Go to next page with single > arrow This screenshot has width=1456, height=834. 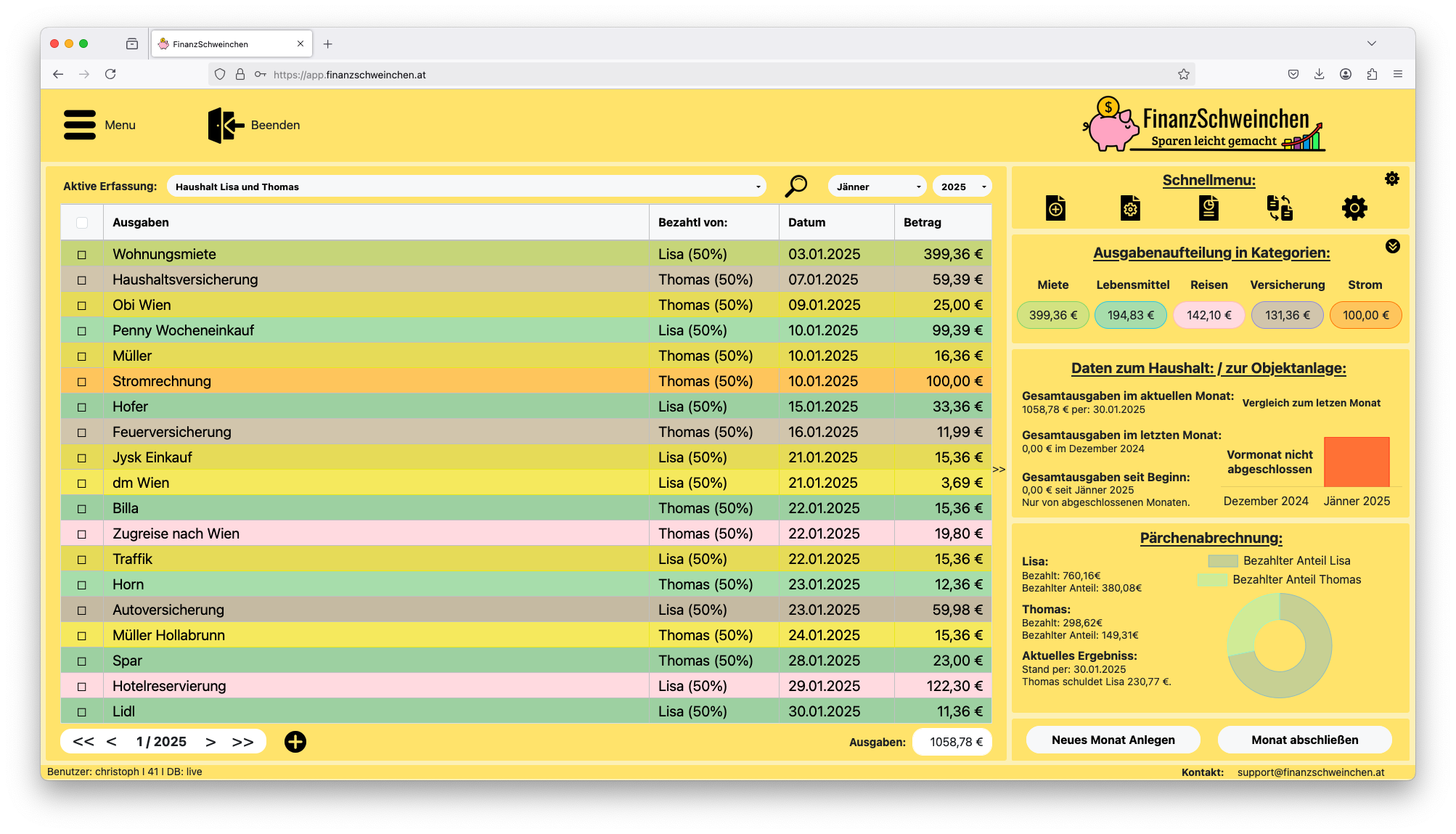tap(210, 742)
